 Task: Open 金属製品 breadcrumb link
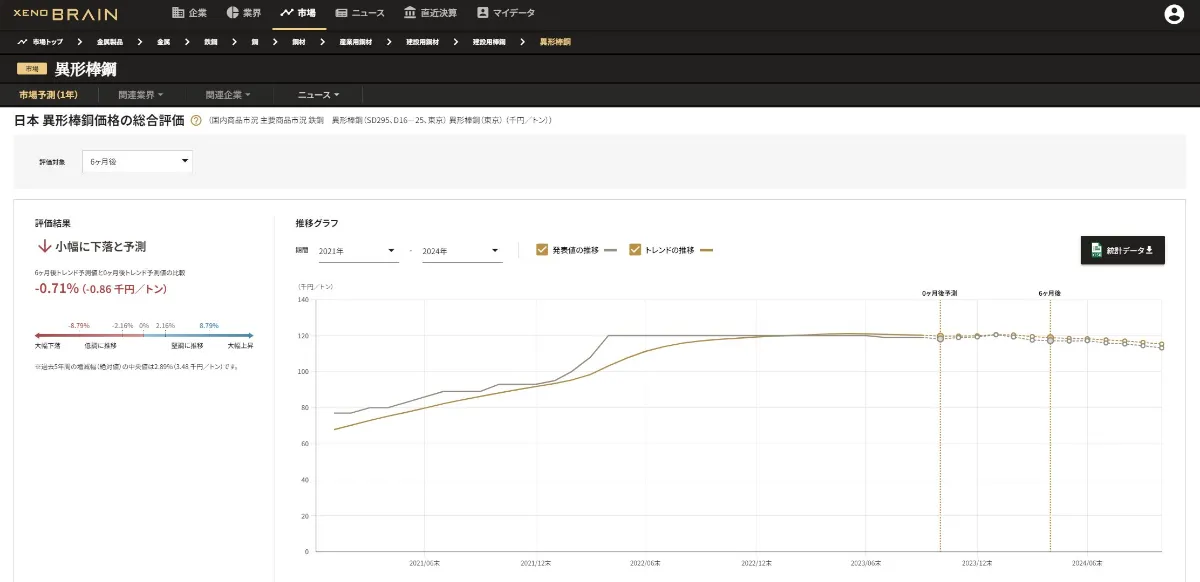point(108,42)
